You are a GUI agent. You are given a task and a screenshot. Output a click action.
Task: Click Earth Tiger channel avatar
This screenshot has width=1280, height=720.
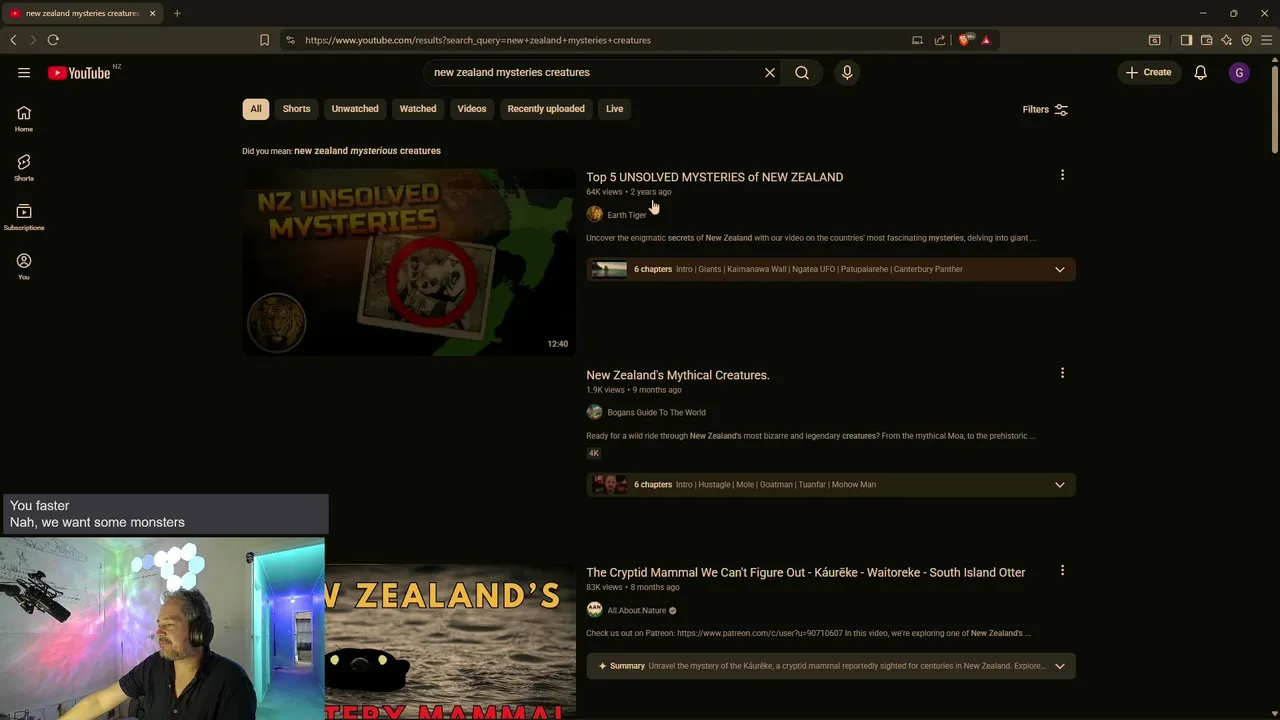coord(595,214)
